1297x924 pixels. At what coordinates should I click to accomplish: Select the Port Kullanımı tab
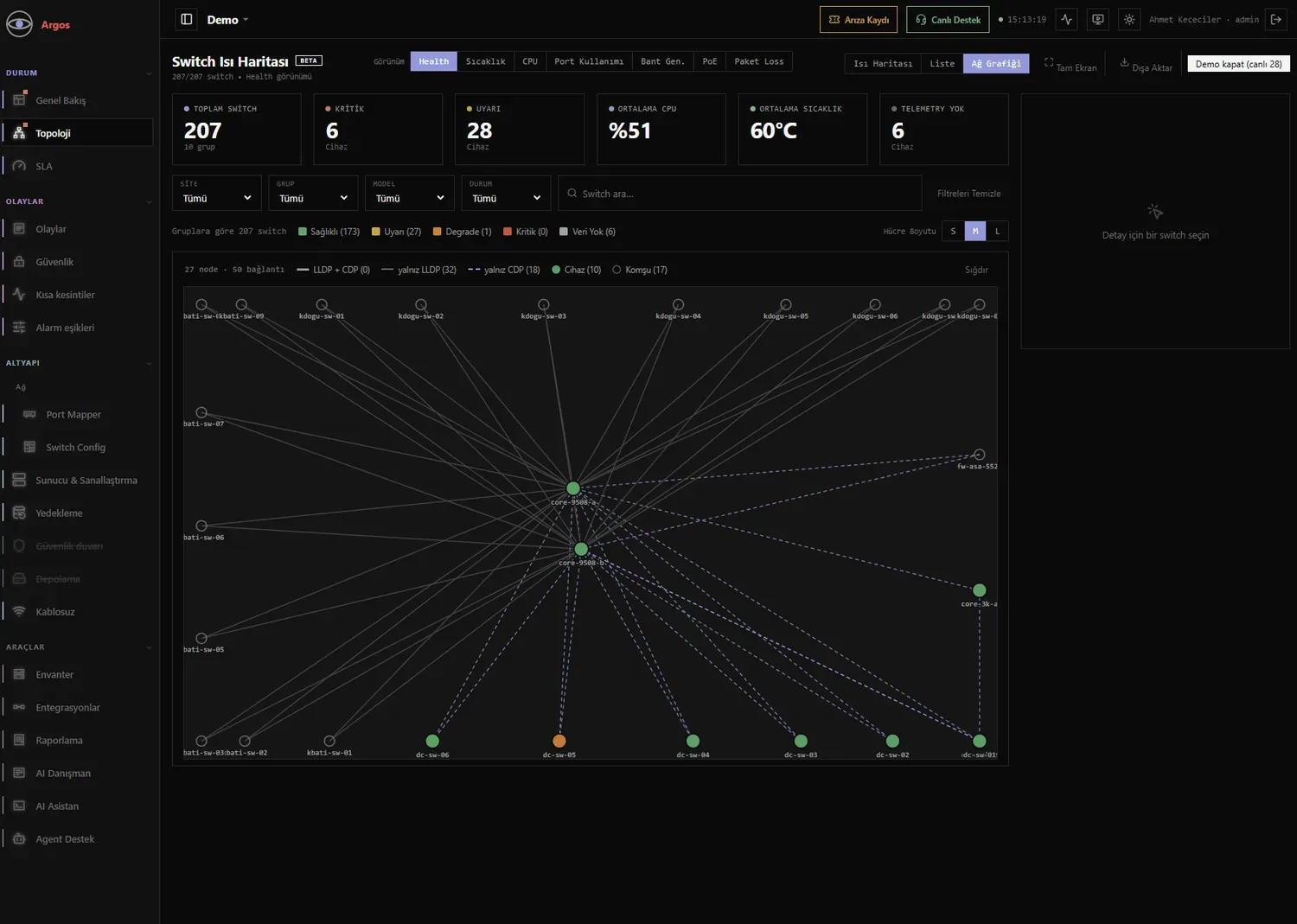tap(589, 61)
